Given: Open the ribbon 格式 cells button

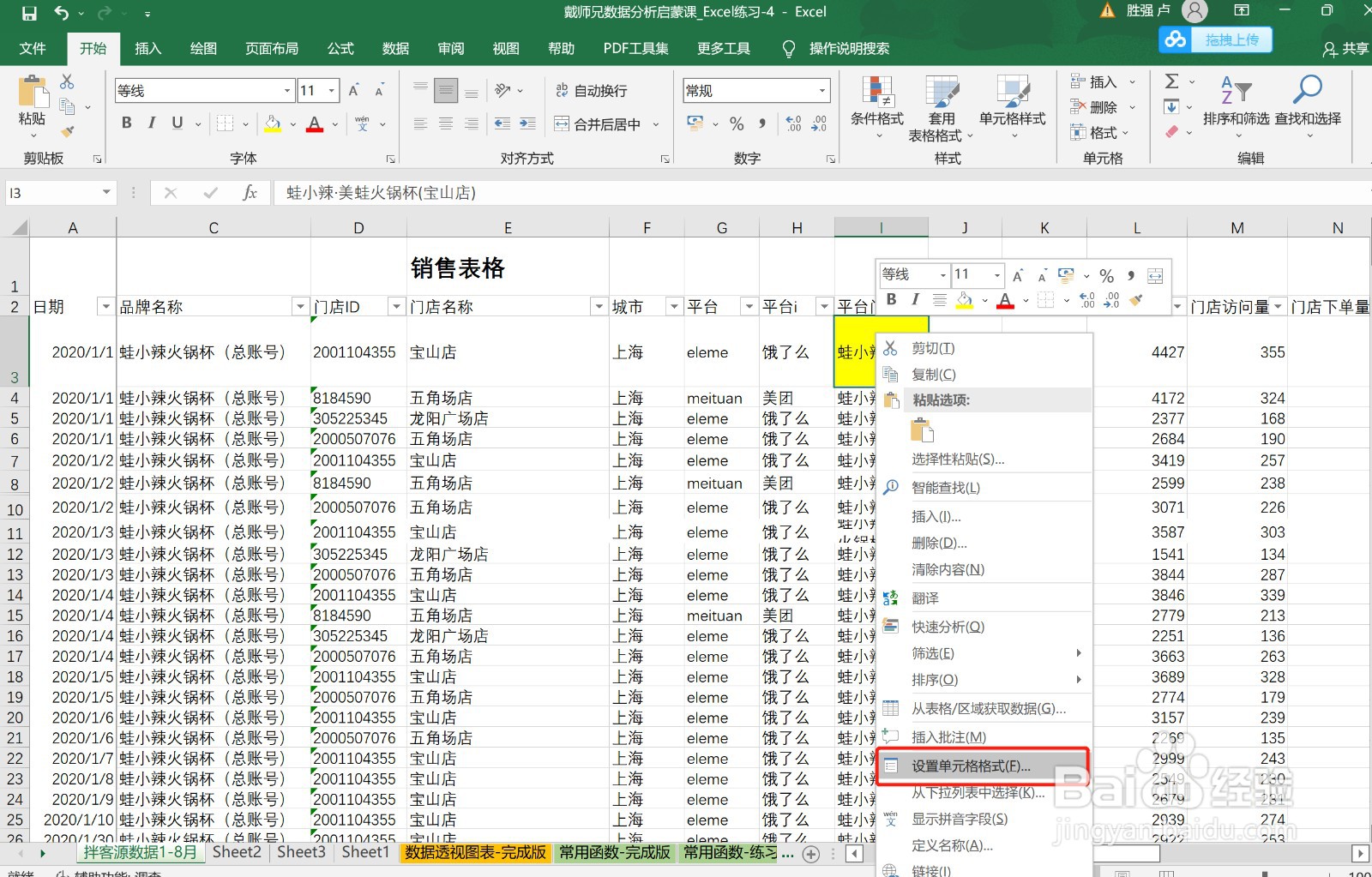Looking at the screenshot, I should click(1100, 133).
